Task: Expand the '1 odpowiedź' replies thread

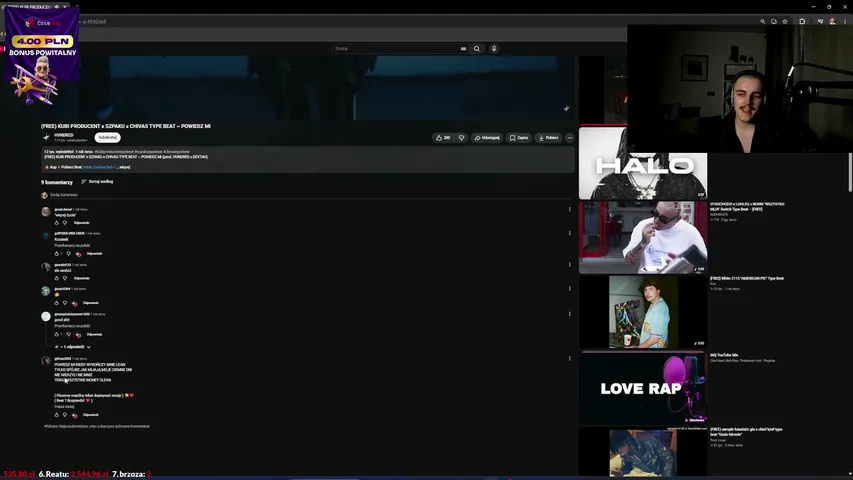Action: [x=73, y=347]
